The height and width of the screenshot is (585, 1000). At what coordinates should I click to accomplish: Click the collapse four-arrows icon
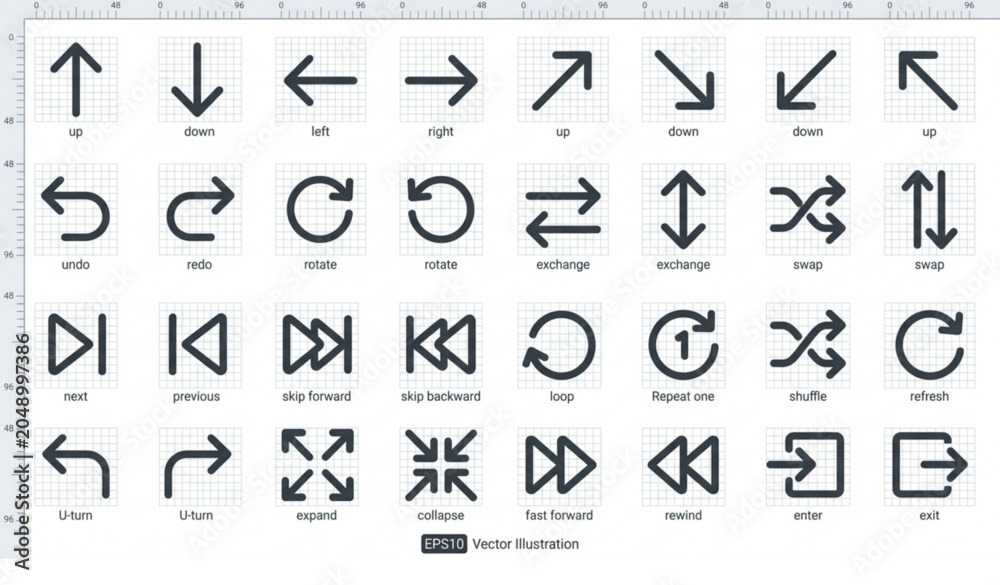(x=441, y=465)
